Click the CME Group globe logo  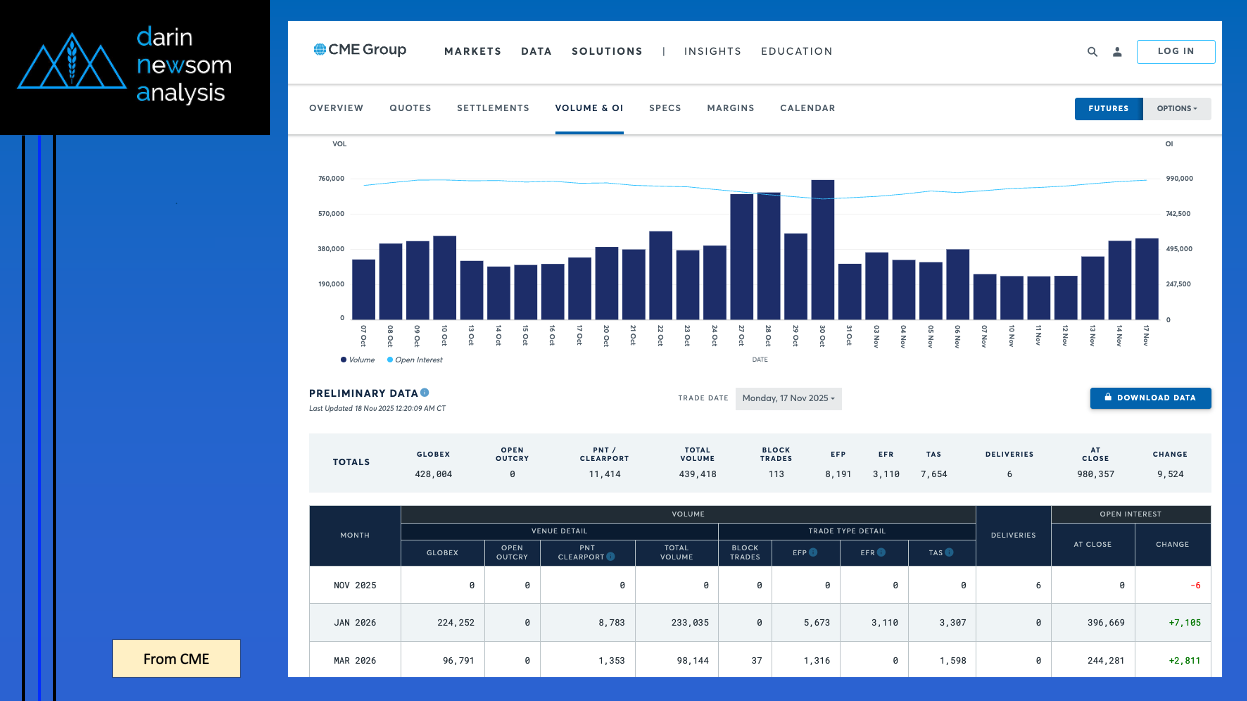pos(320,49)
